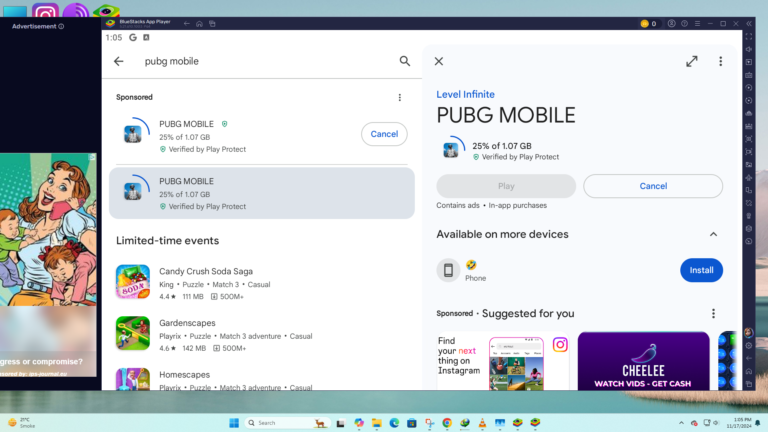Click the PUBG MOBILE download progress icon in details

click(451, 148)
